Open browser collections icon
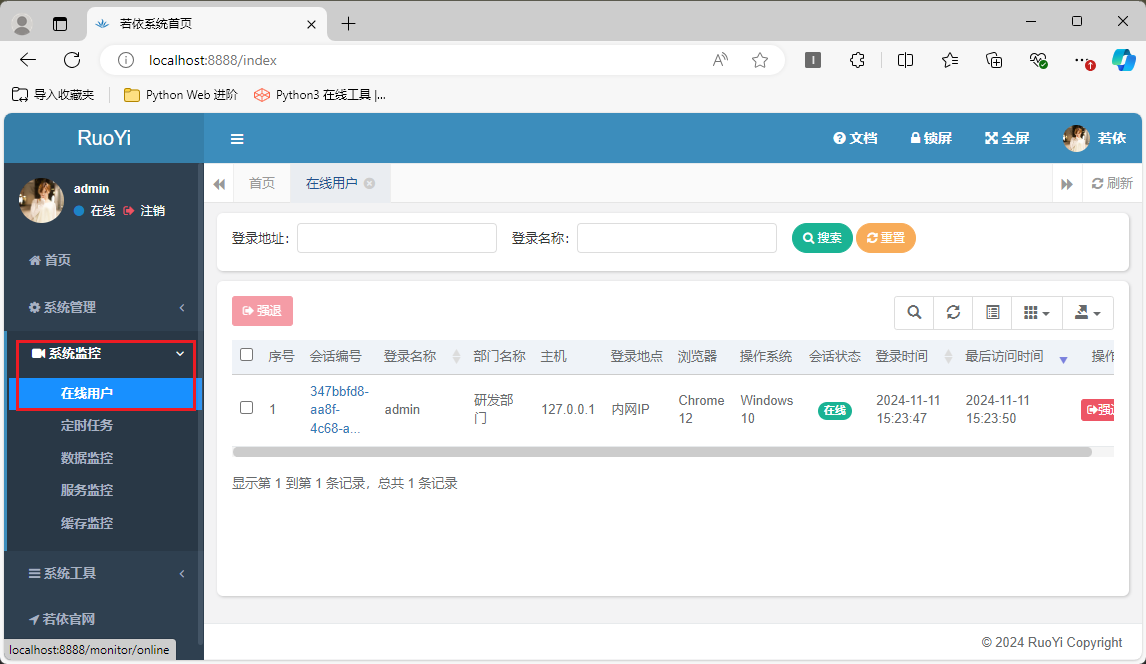The height and width of the screenshot is (664, 1146). click(x=994, y=60)
